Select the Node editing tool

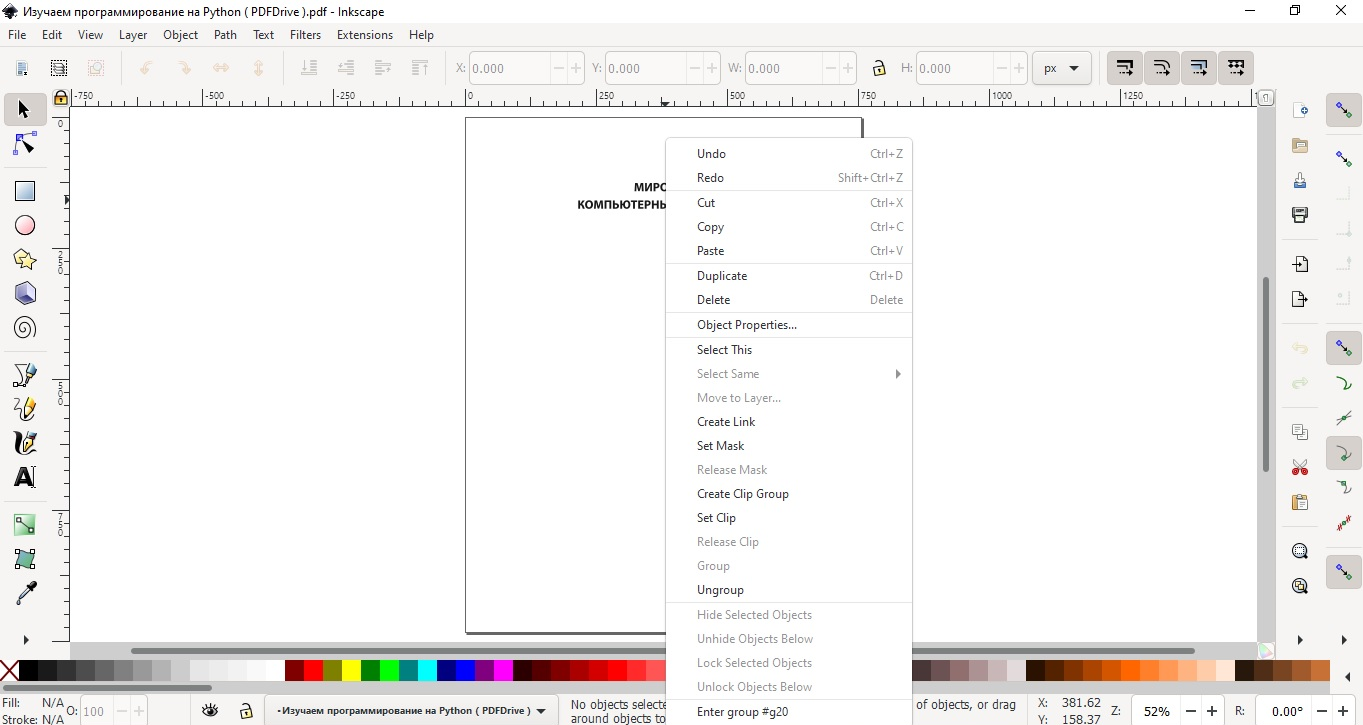(25, 146)
